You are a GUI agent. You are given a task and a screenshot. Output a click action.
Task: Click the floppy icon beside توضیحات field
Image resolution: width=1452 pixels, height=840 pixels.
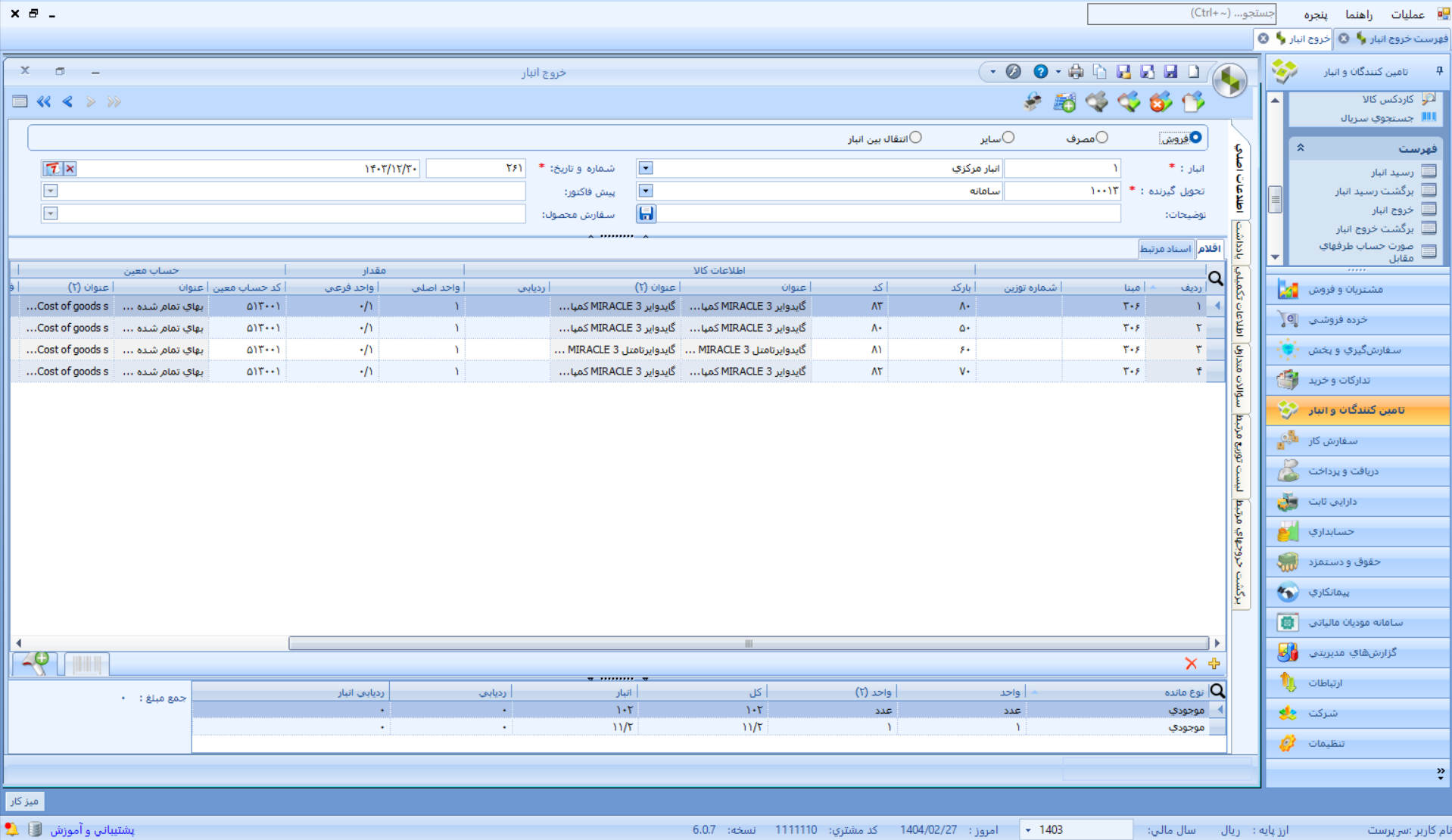(646, 214)
